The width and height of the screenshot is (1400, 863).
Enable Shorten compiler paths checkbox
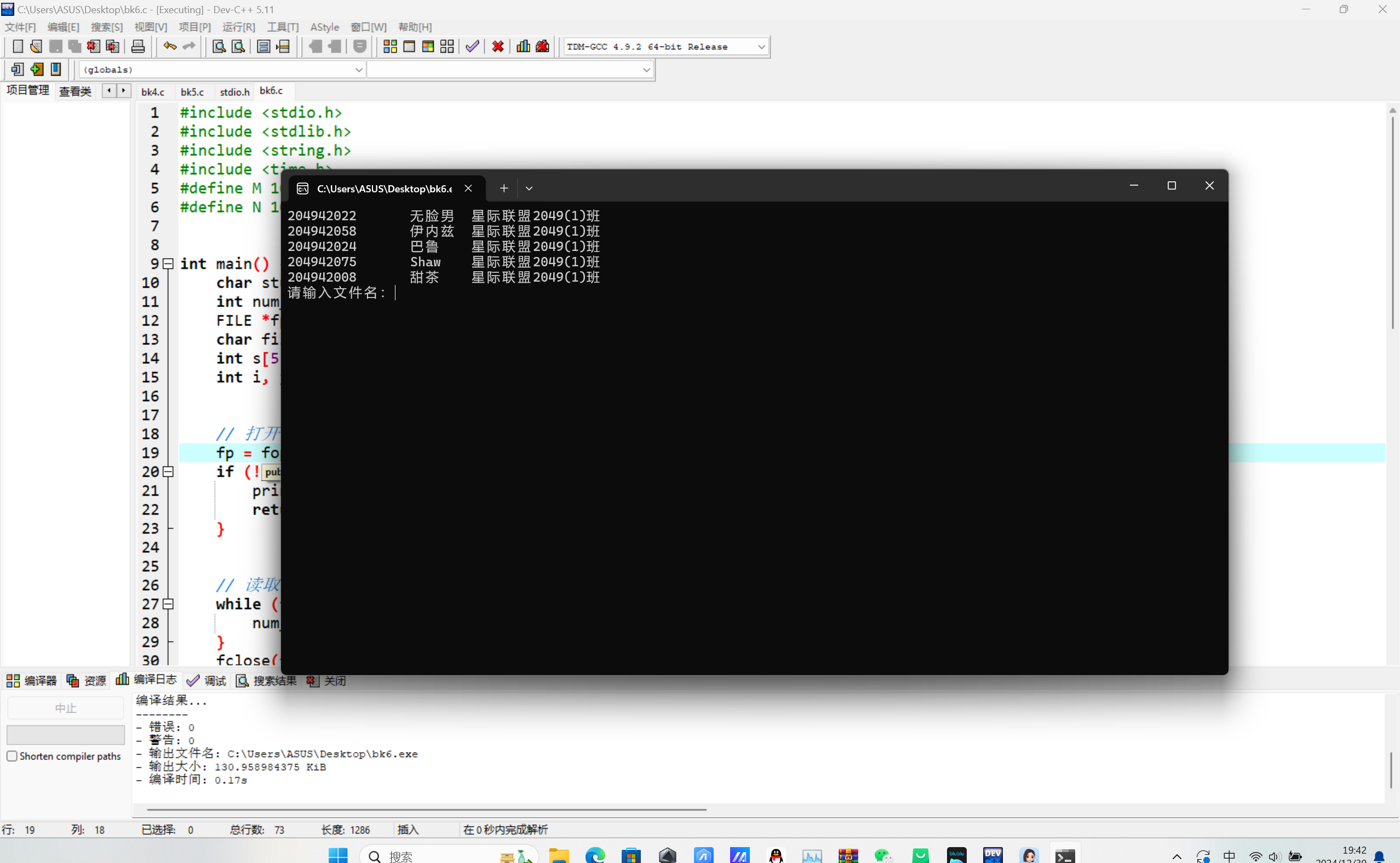(x=12, y=756)
